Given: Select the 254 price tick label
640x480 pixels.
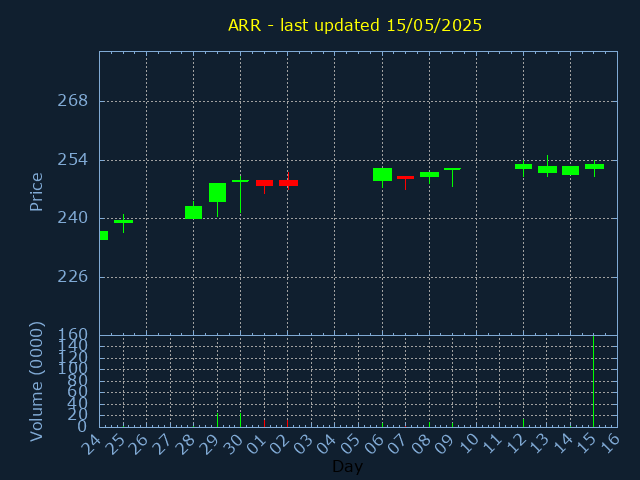Looking at the screenshot, I should coord(73,160).
